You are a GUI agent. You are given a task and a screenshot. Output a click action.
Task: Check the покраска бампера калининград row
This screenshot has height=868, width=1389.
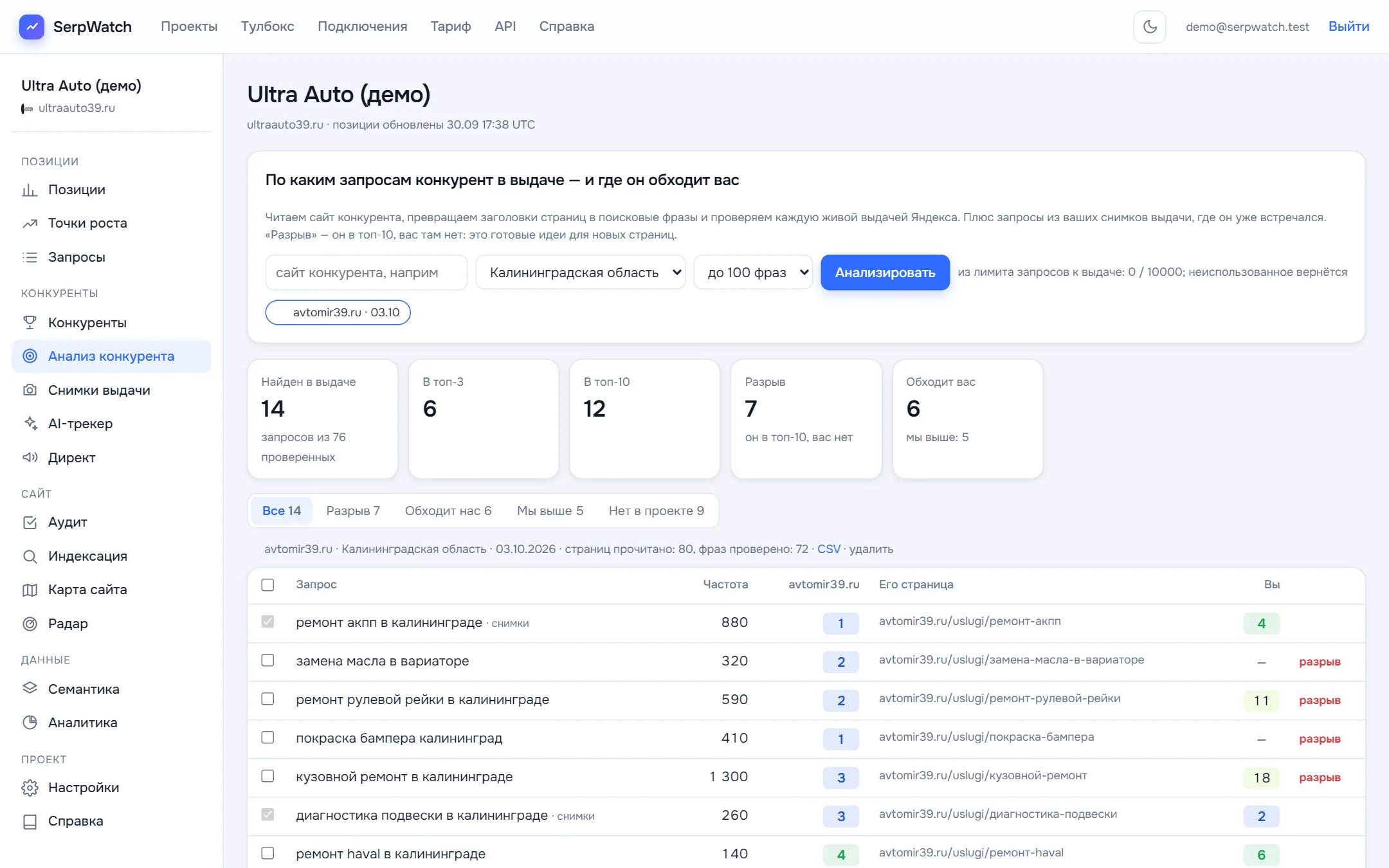click(x=268, y=737)
